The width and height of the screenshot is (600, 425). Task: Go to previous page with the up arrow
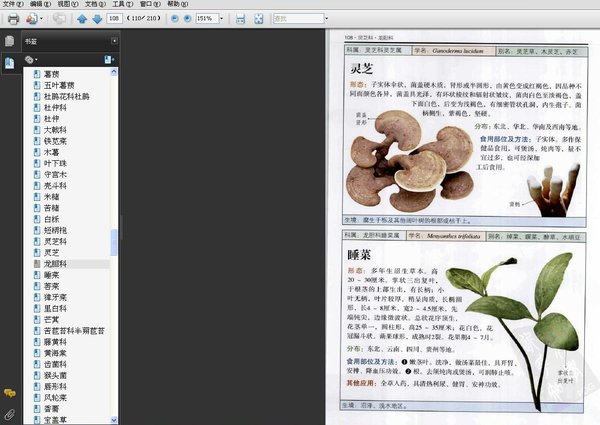82,18
